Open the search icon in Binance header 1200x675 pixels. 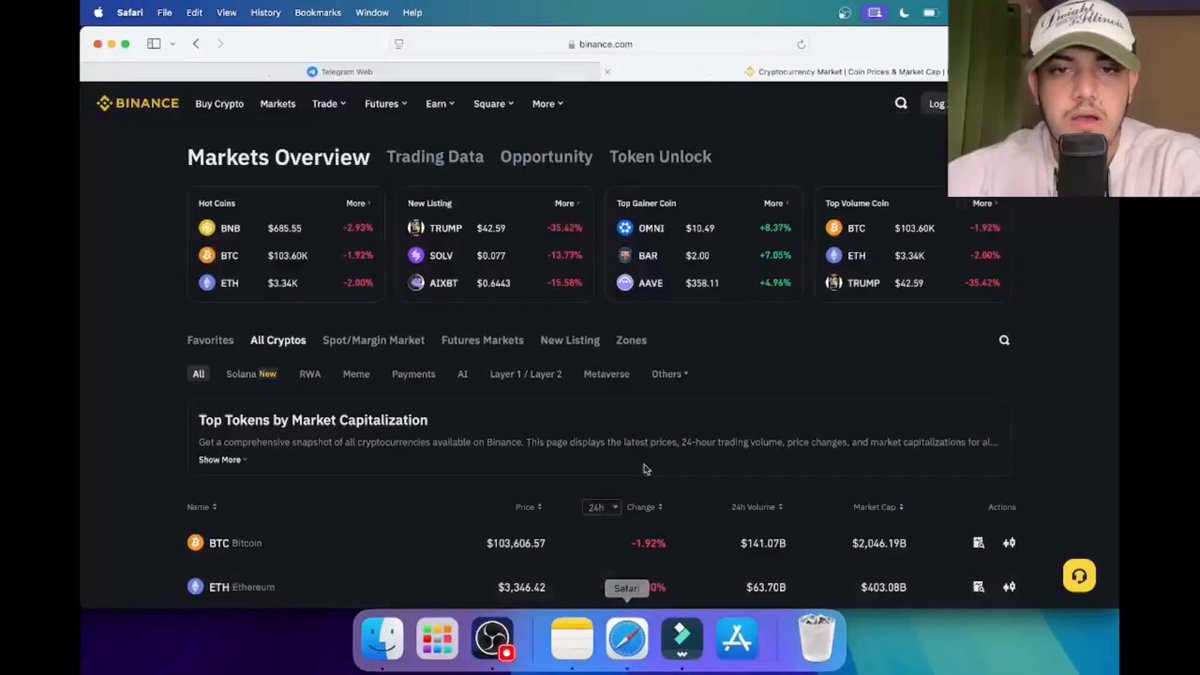coord(901,103)
